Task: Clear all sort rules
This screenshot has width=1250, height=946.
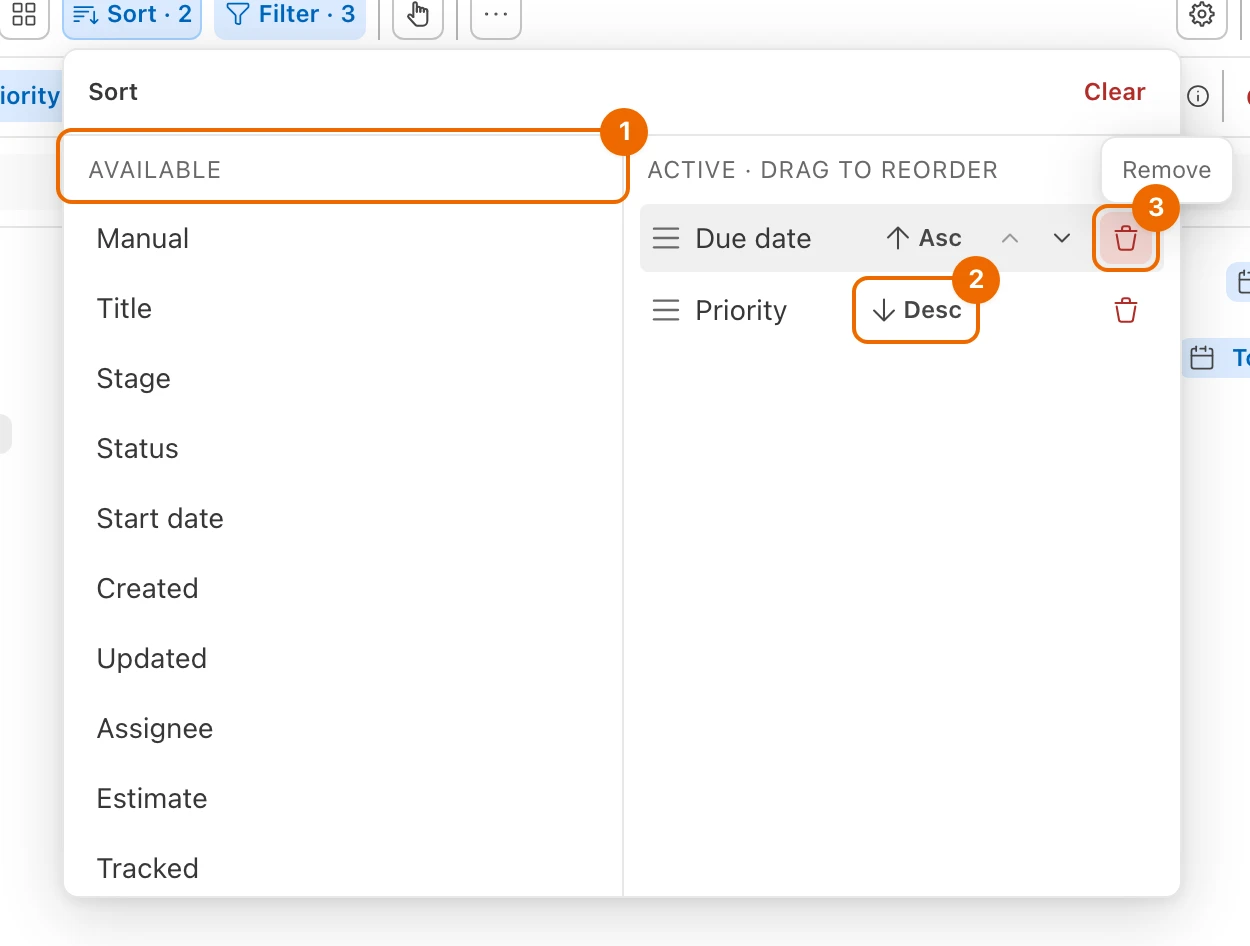Action: pyautogui.click(x=1114, y=92)
